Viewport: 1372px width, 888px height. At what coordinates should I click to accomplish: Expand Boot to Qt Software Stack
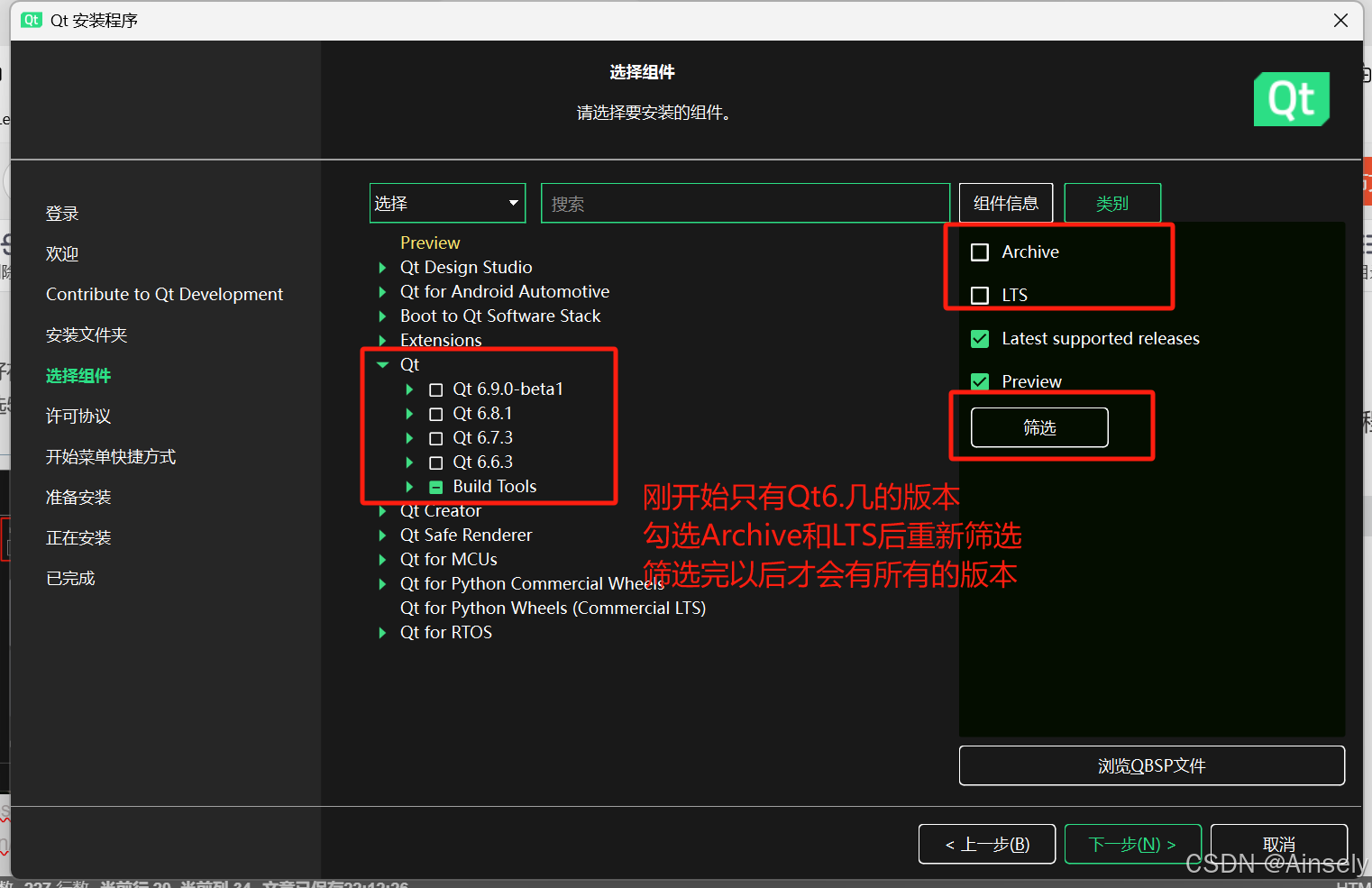[382, 316]
